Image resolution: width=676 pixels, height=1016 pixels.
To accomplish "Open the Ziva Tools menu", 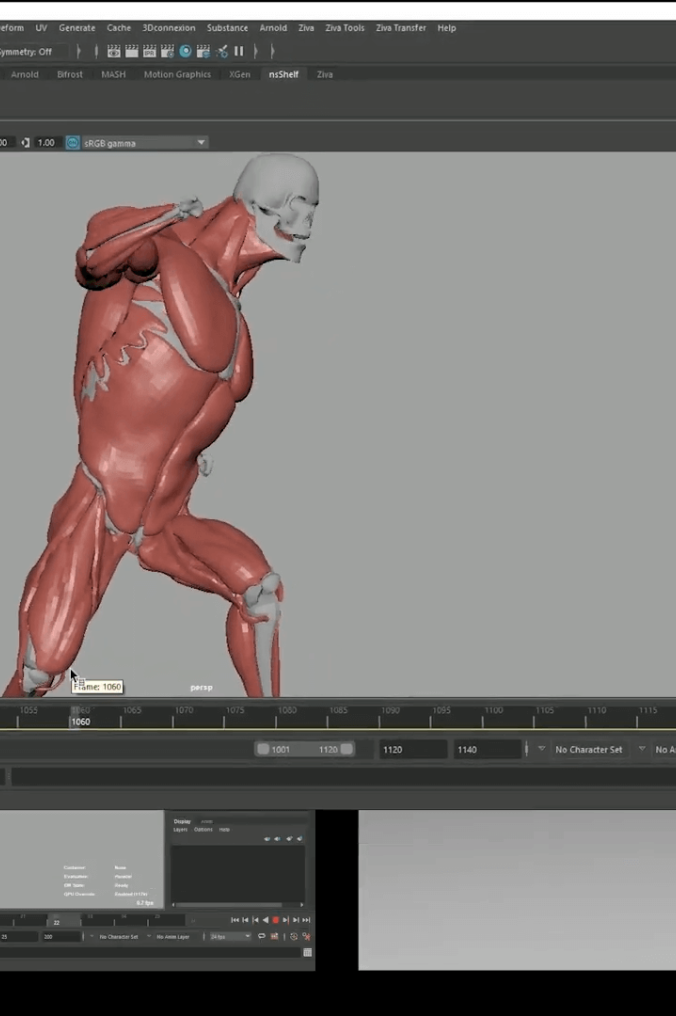I will [x=345, y=28].
